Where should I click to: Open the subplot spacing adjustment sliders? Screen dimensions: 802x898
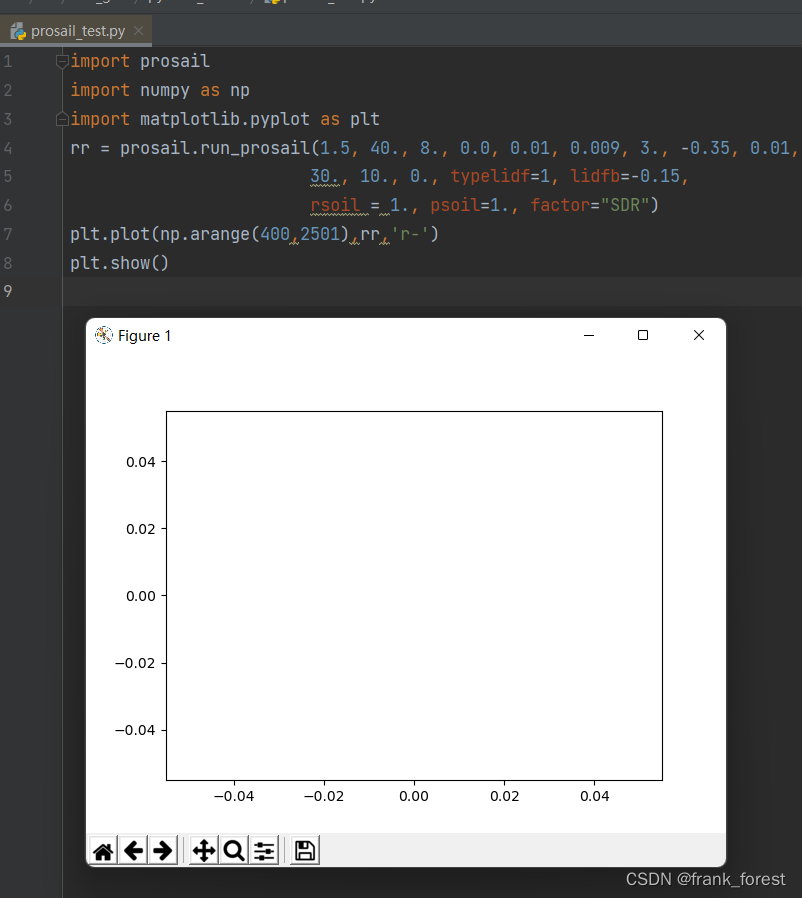264,850
